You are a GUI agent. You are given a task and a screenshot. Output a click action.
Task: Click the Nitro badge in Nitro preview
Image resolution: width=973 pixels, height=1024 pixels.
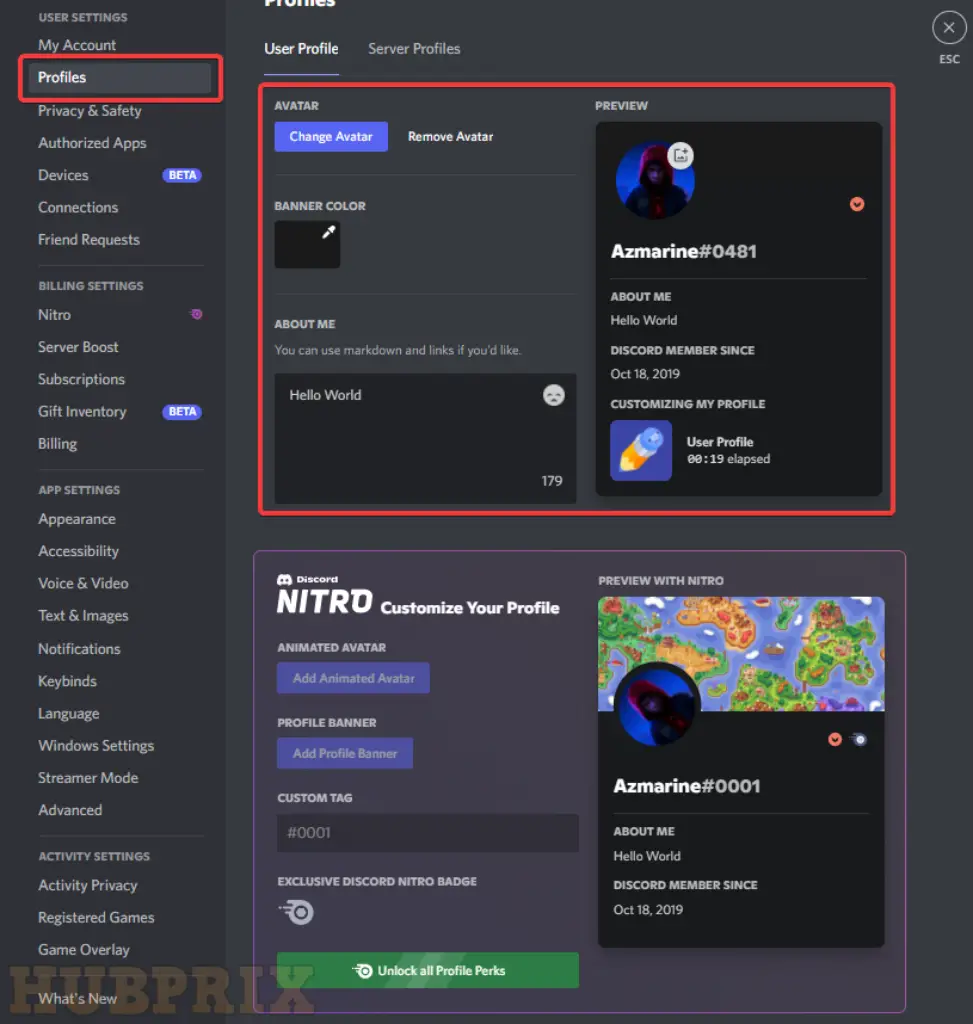point(859,739)
